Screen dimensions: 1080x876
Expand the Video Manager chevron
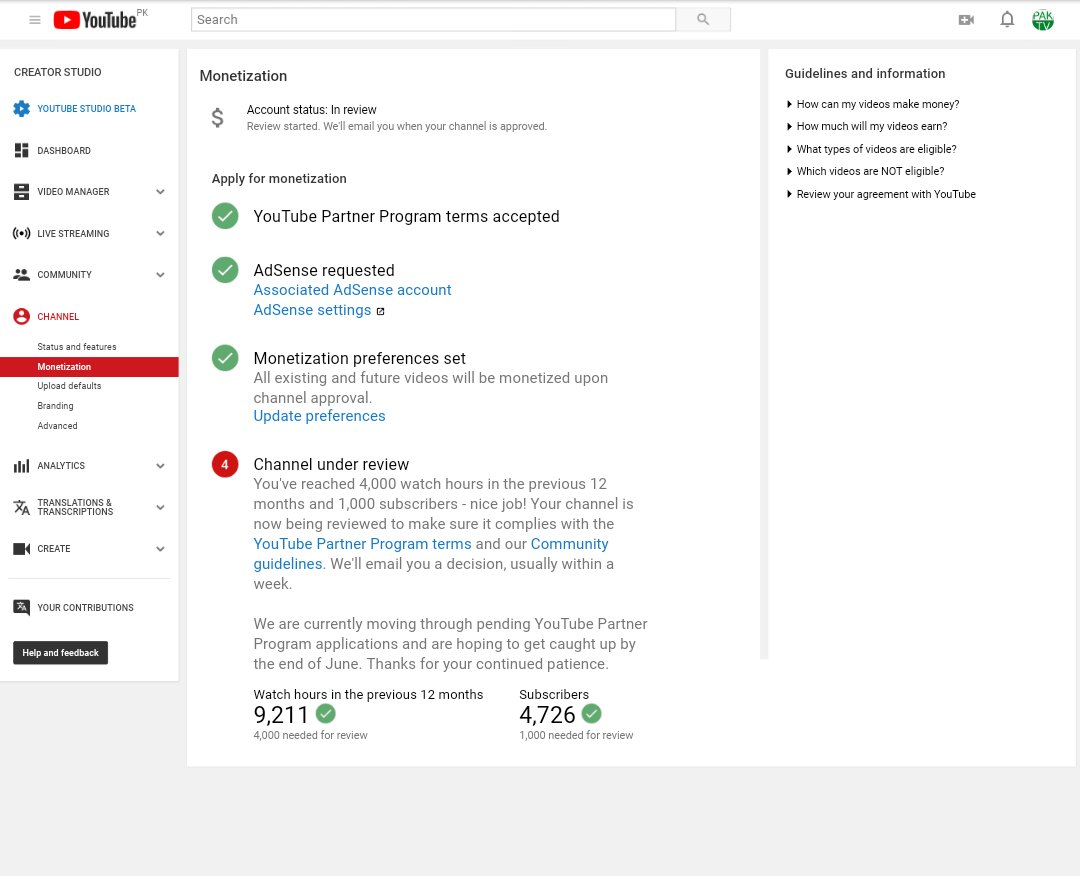(x=160, y=191)
